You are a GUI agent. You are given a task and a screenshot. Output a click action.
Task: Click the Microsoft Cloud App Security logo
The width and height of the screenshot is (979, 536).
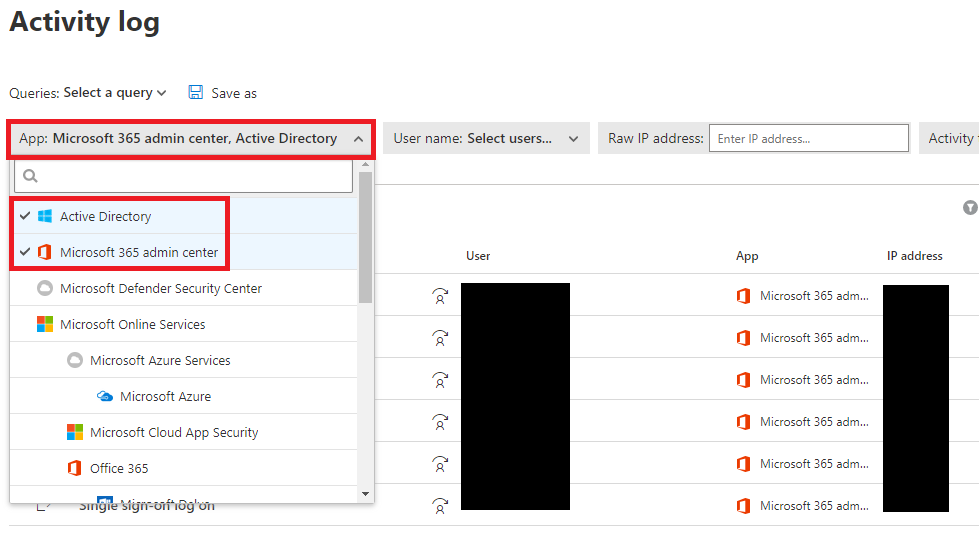(75, 432)
